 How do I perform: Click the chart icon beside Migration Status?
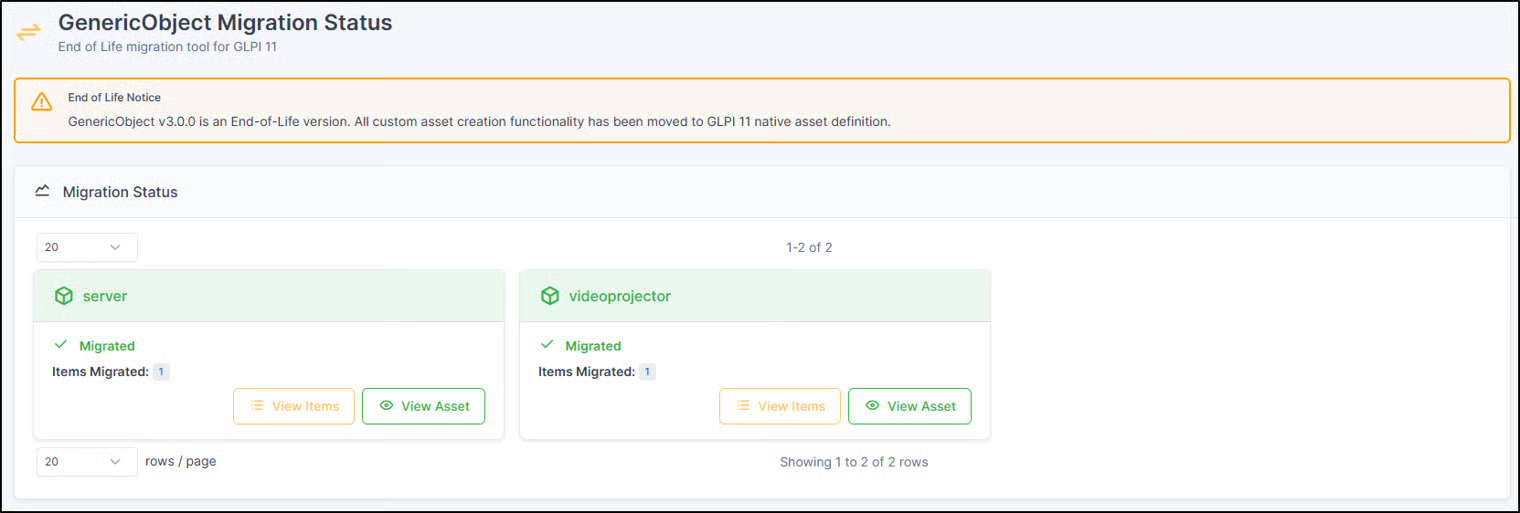42,191
